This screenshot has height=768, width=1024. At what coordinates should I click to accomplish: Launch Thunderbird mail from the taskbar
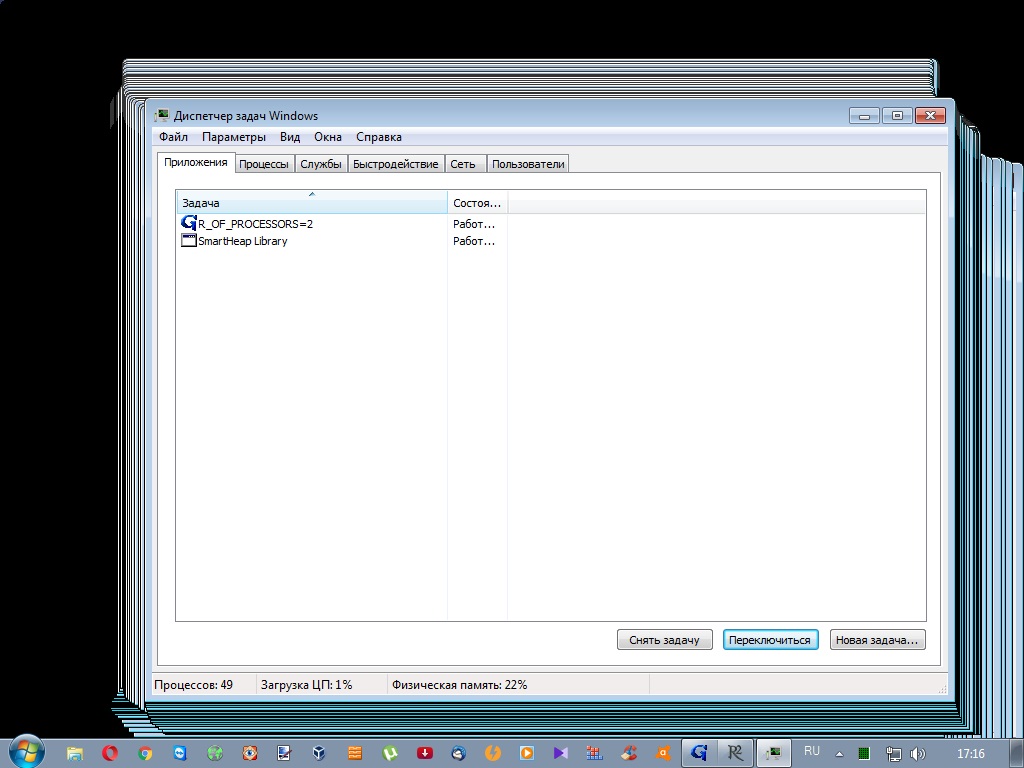(x=458, y=753)
